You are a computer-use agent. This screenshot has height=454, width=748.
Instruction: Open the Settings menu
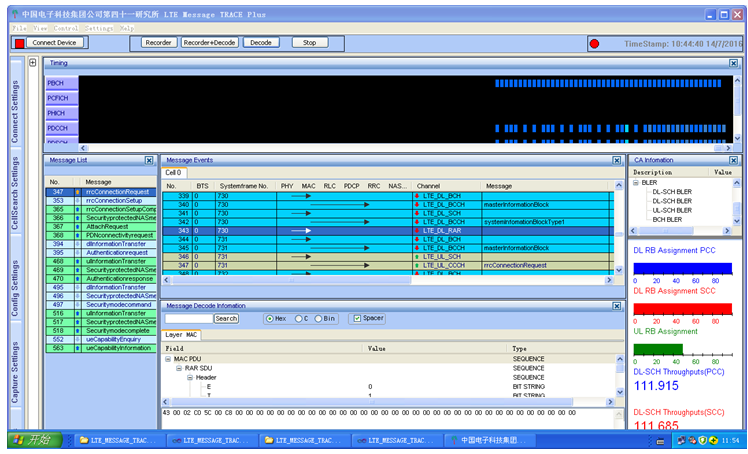click(x=98, y=28)
